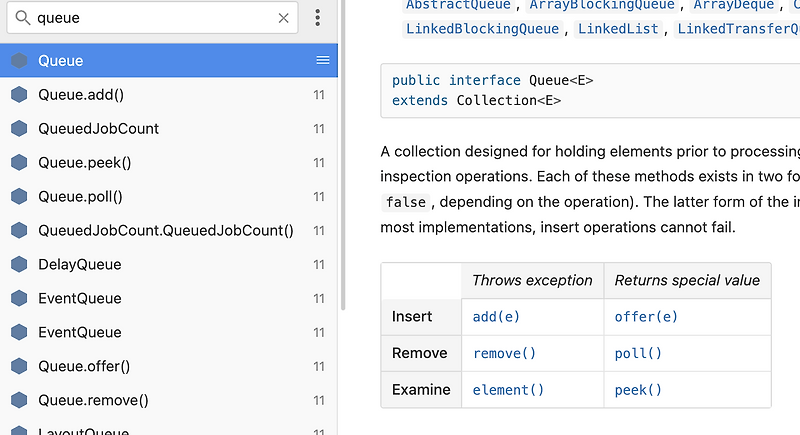Image resolution: width=800 pixels, height=435 pixels.
Task: Open the ArrayBlockingQueue class link
Action: click(601, 5)
